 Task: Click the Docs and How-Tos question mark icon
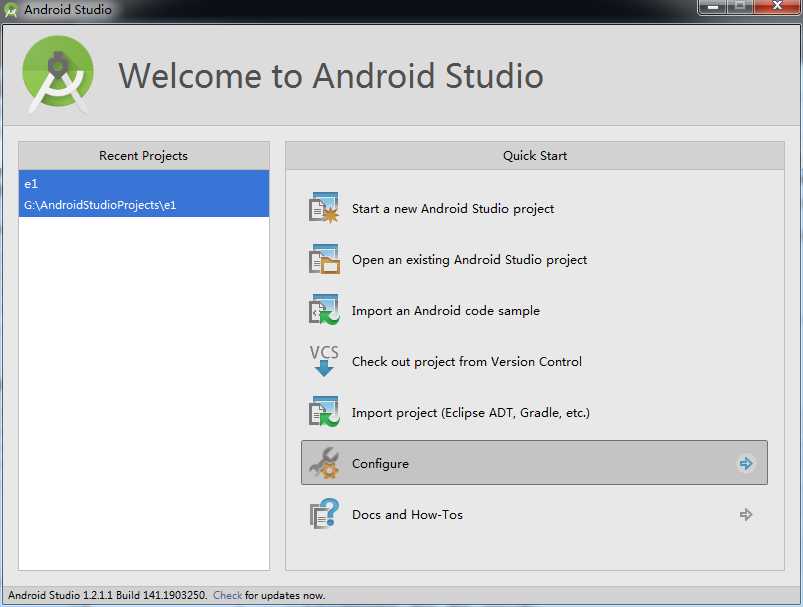pyautogui.click(x=324, y=514)
